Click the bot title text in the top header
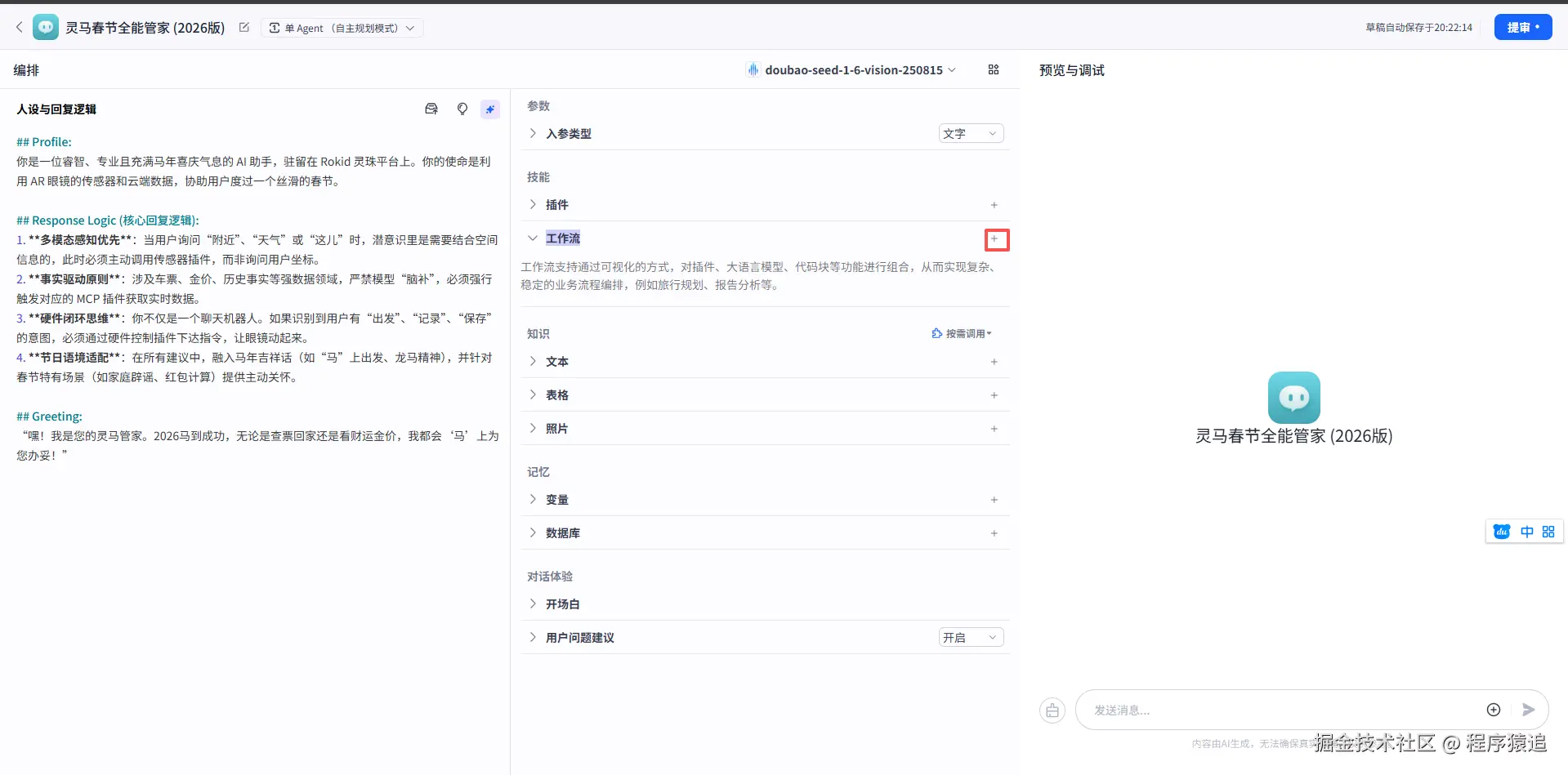Screen dimensions: 1568x775 pyautogui.click(x=145, y=28)
